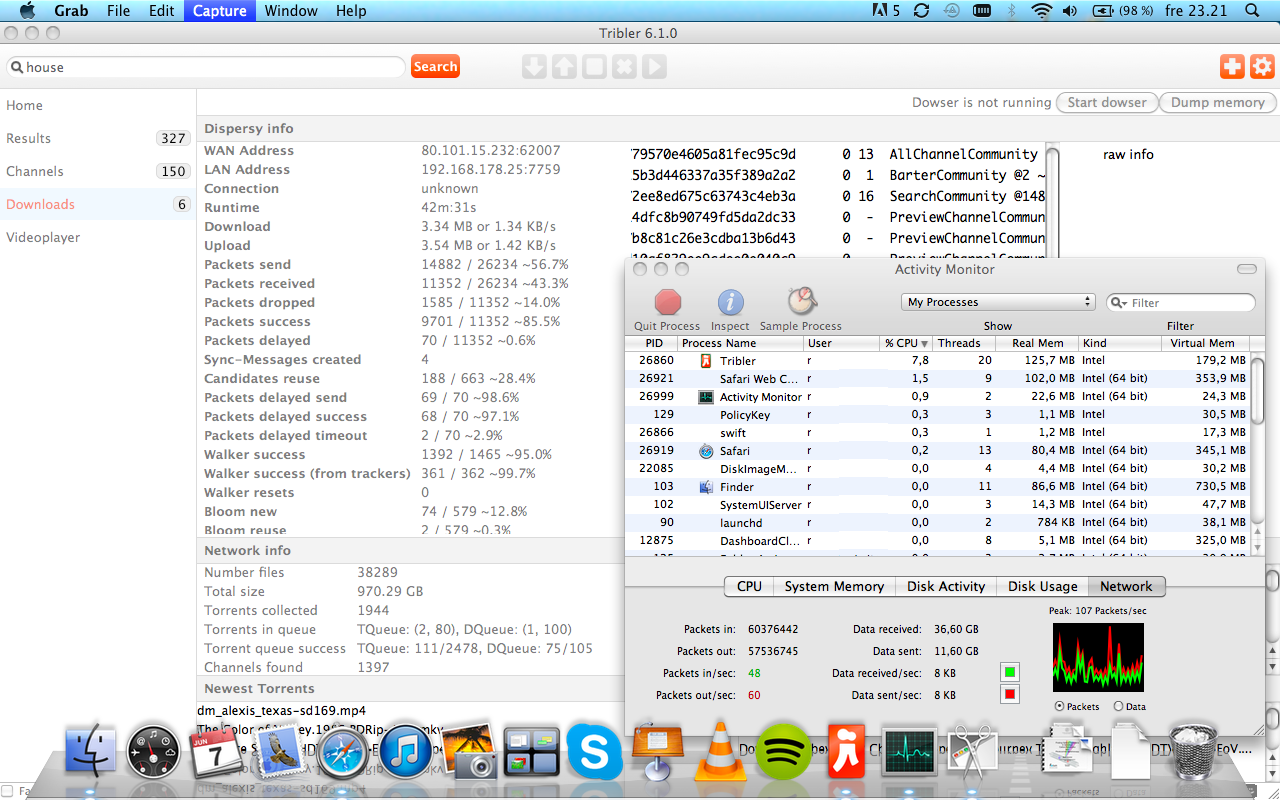The width and height of the screenshot is (1280, 800).
Task: Open Tribler settings via orange gear icon
Action: pyautogui.click(x=1262, y=67)
